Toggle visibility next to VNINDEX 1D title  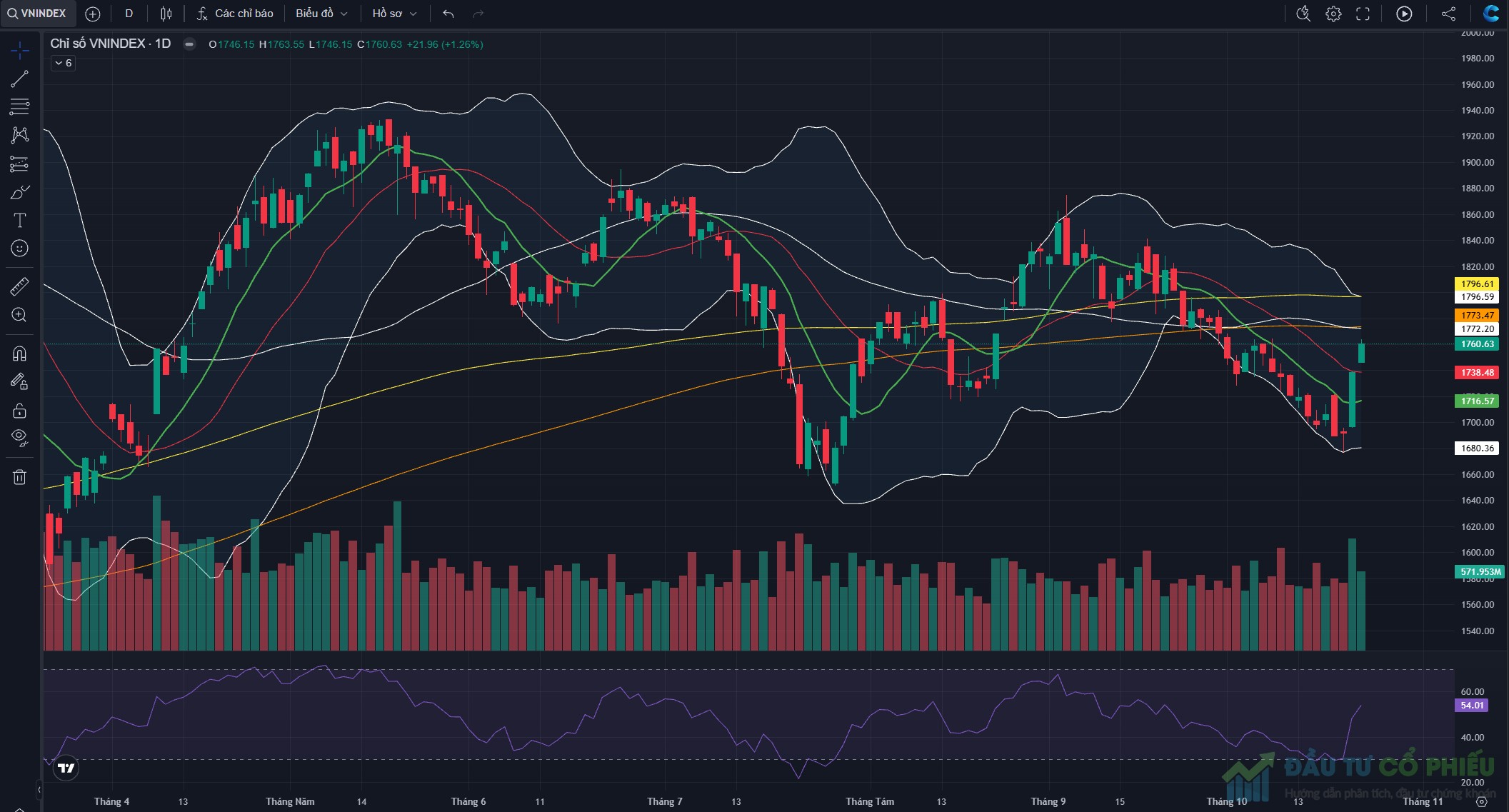pos(189,44)
